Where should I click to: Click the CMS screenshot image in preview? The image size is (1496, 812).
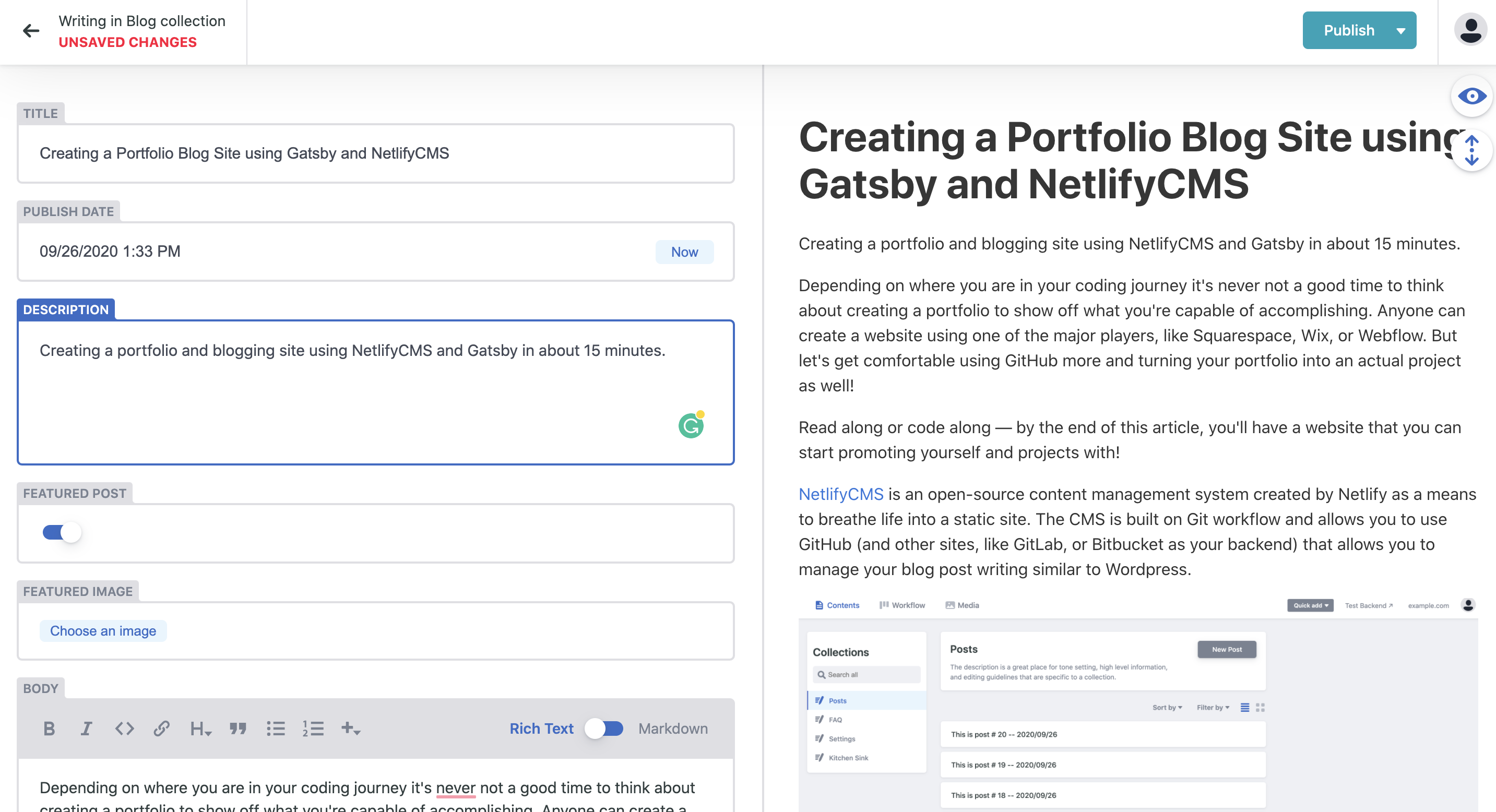pyautogui.click(x=1138, y=702)
